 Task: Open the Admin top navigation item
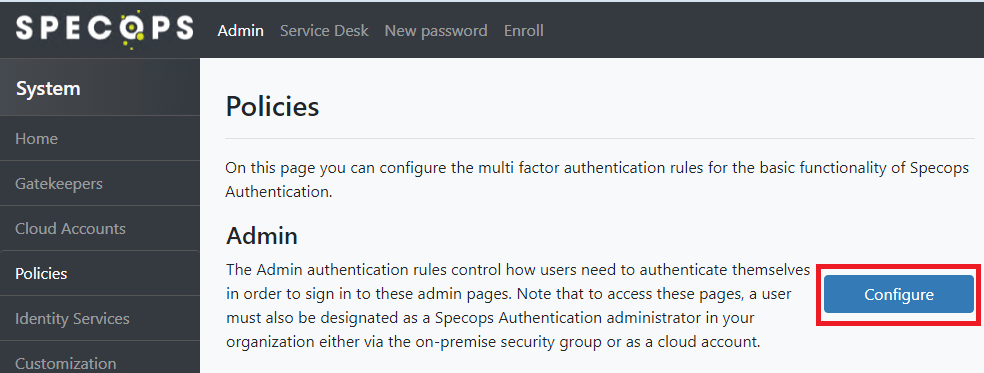point(240,31)
